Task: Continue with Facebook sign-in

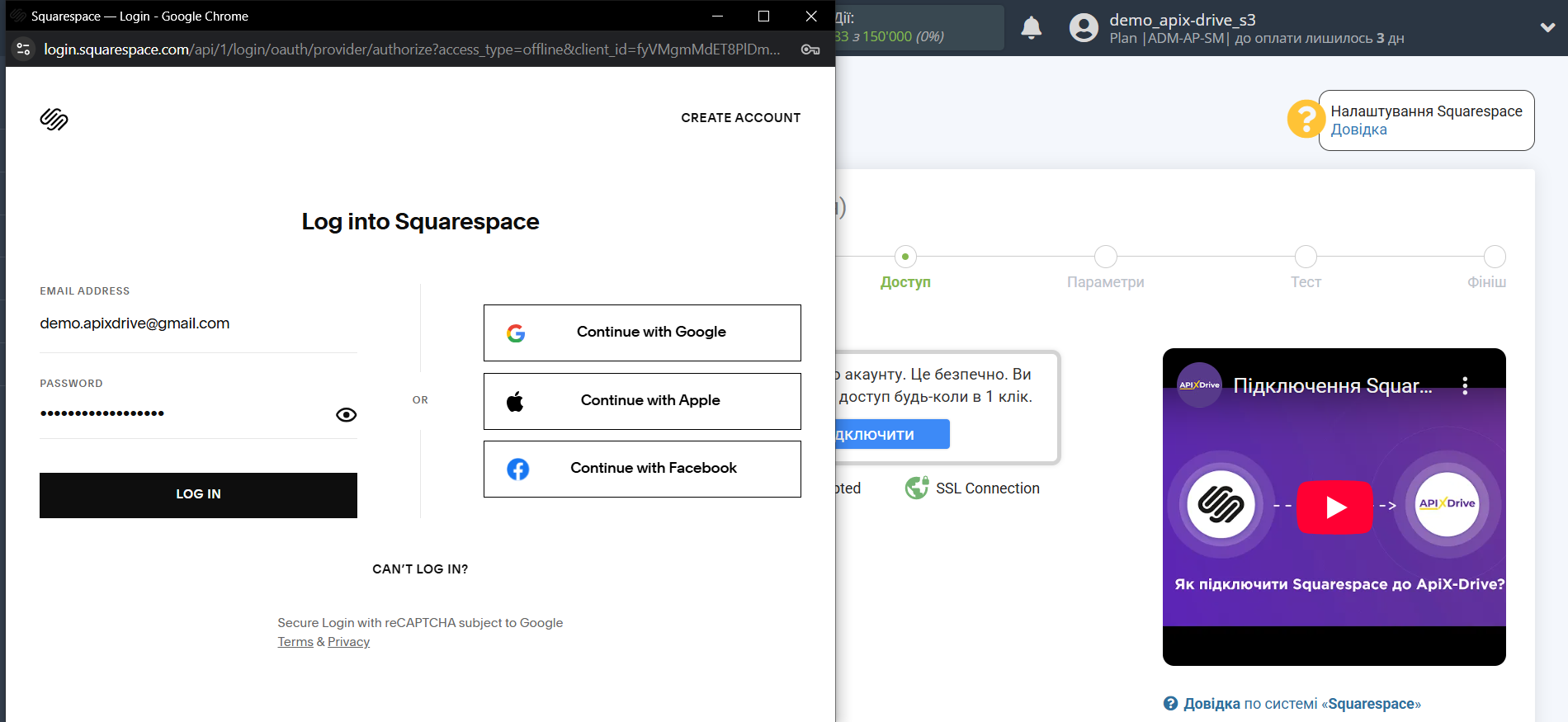Action: (642, 469)
